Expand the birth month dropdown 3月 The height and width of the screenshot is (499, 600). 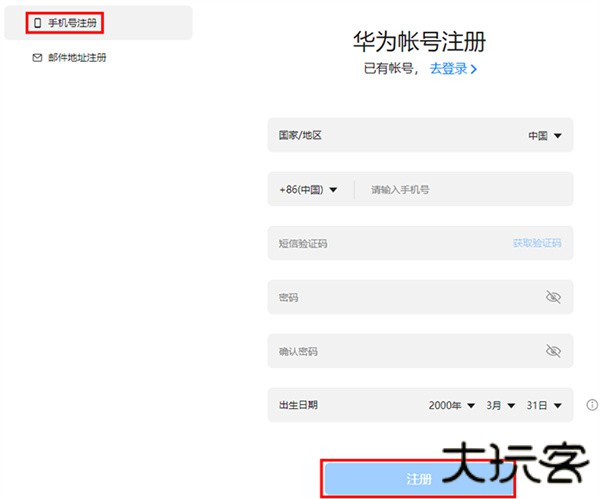coord(501,405)
